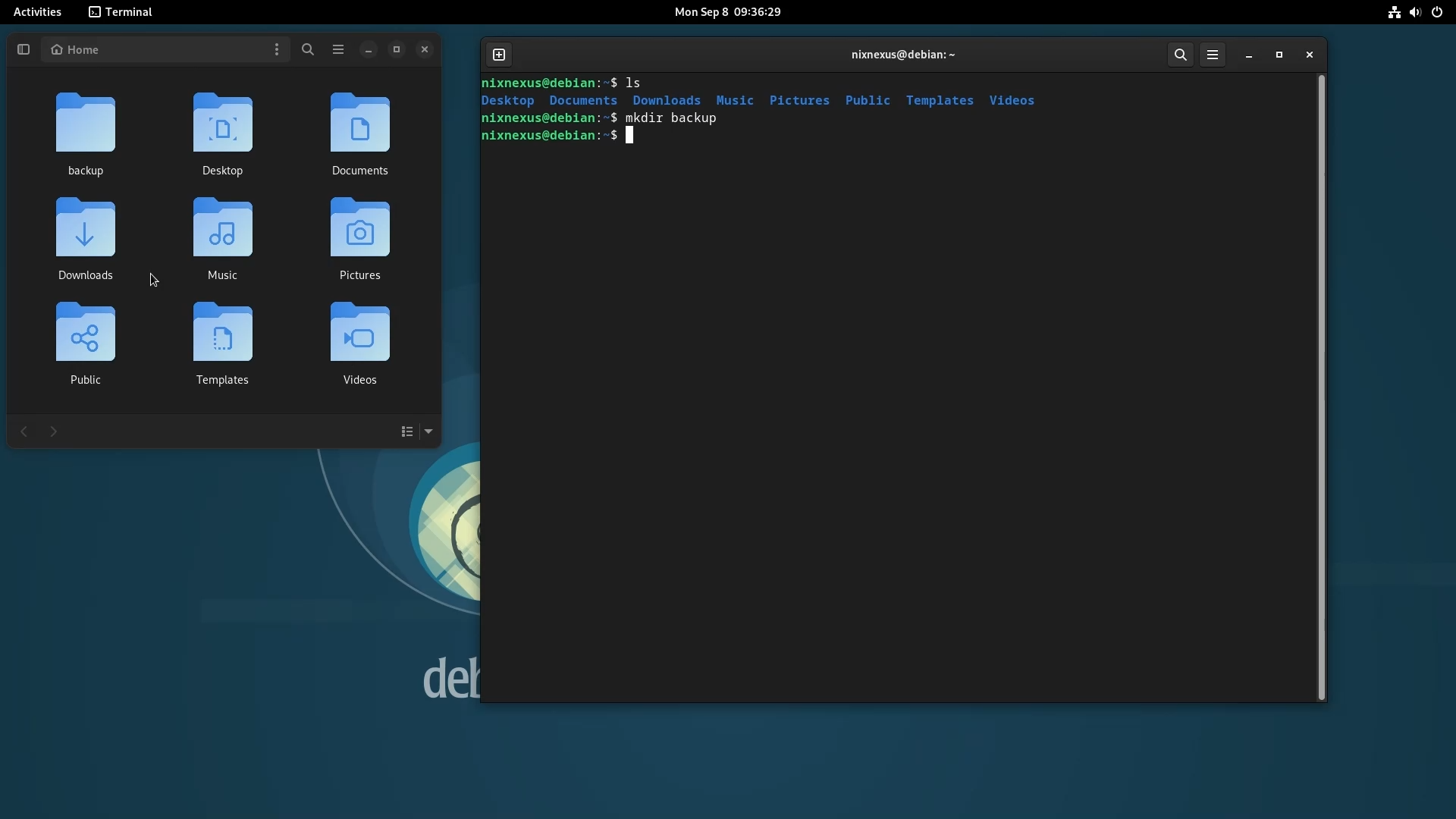Click the clock and date button
This screenshot has width=1456, height=819.
click(x=727, y=12)
